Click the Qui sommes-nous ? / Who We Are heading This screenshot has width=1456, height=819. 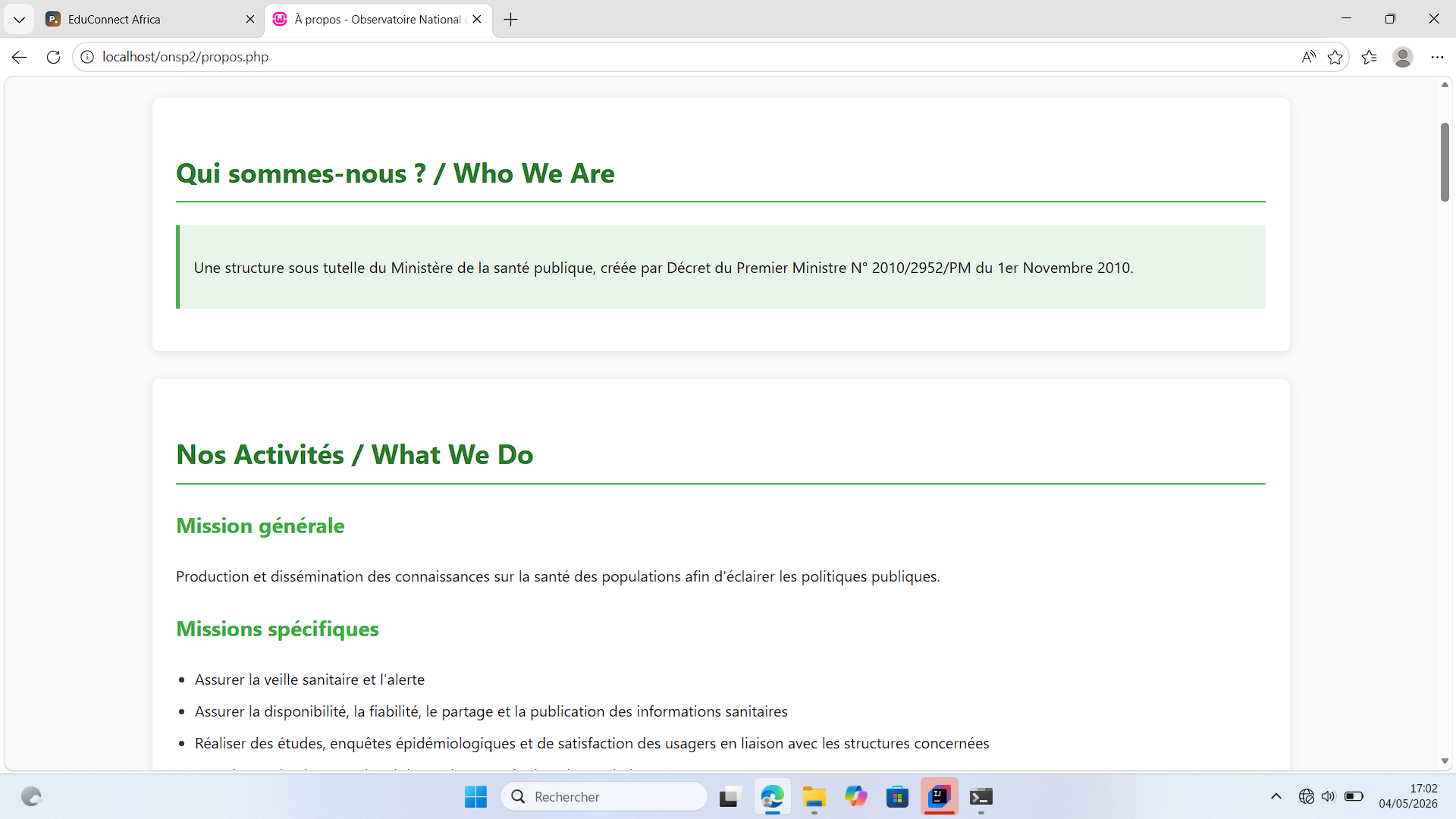tap(395, 174)
